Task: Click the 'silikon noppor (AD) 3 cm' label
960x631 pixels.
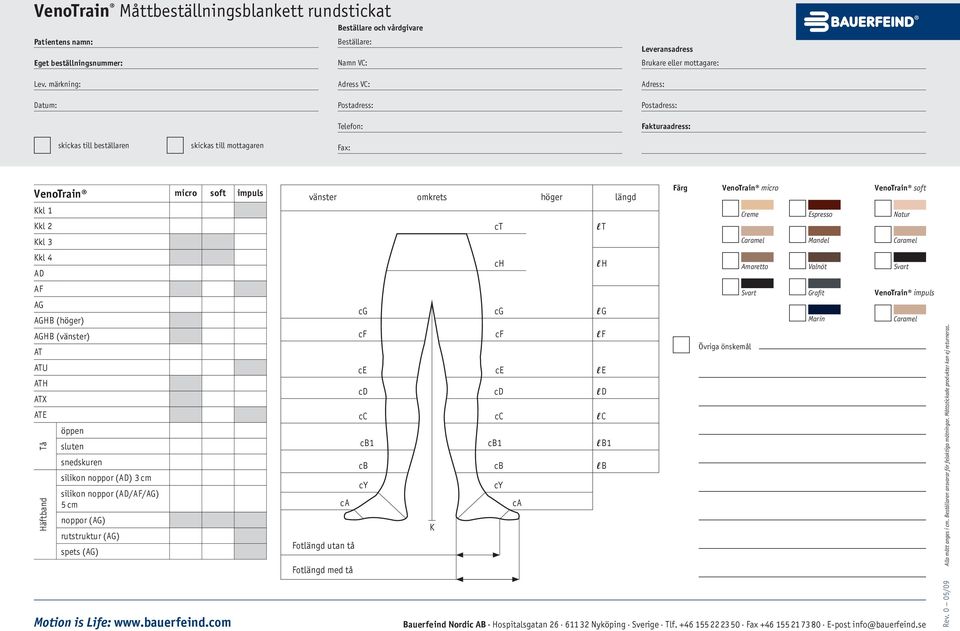Action: (x=106, y=478)
